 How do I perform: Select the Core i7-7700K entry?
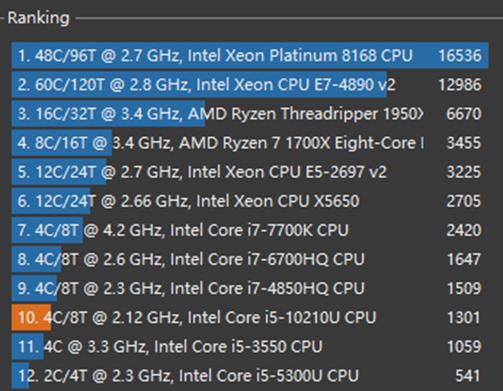(x=250, y=230)
